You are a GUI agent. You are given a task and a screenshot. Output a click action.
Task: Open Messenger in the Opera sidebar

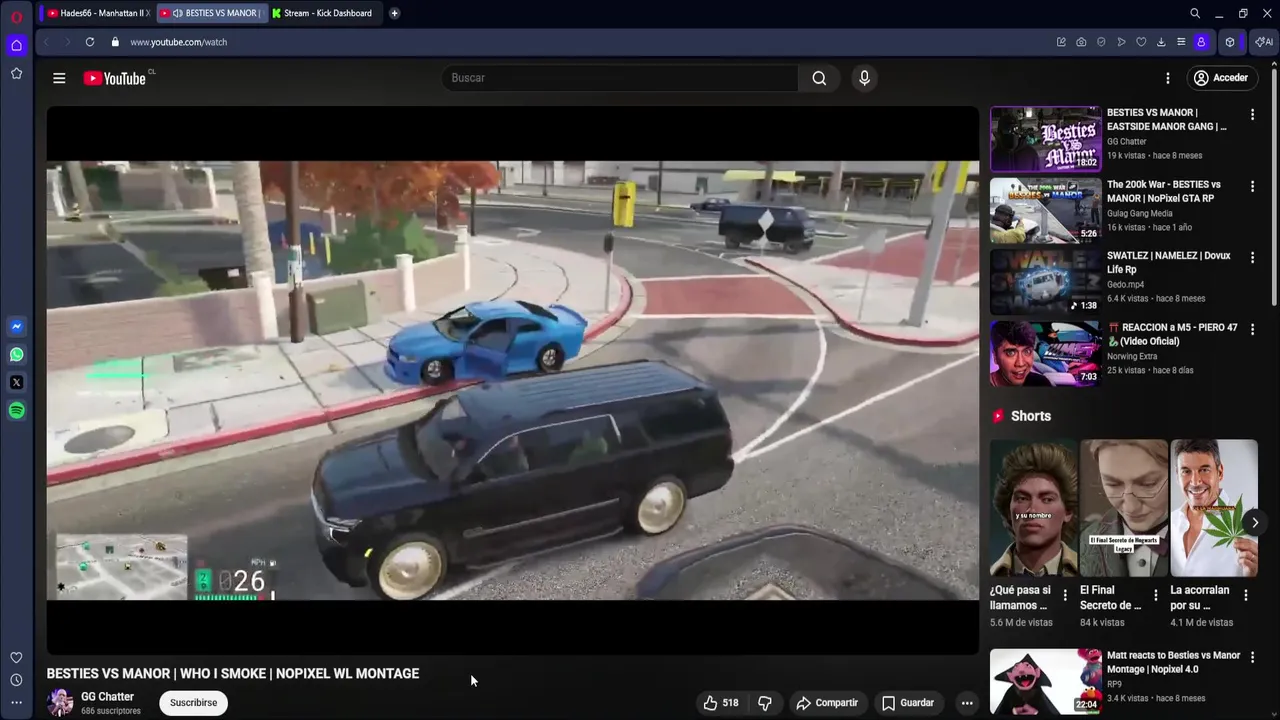(16, 327)
